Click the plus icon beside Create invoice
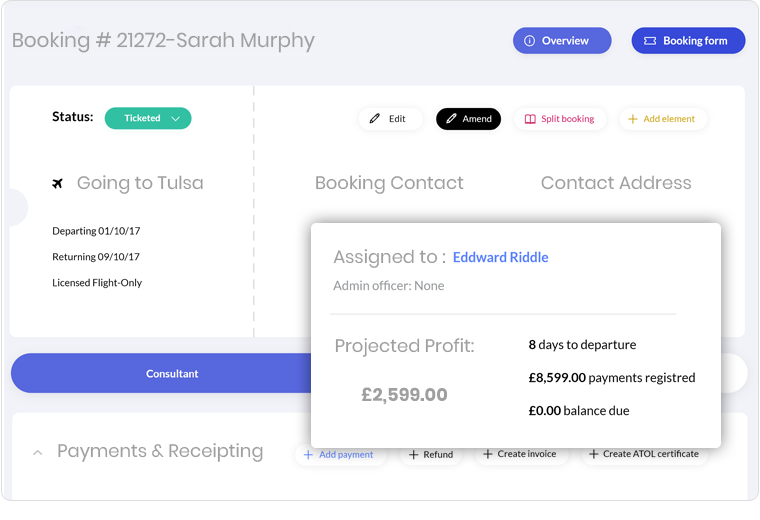 coord(488,454)
